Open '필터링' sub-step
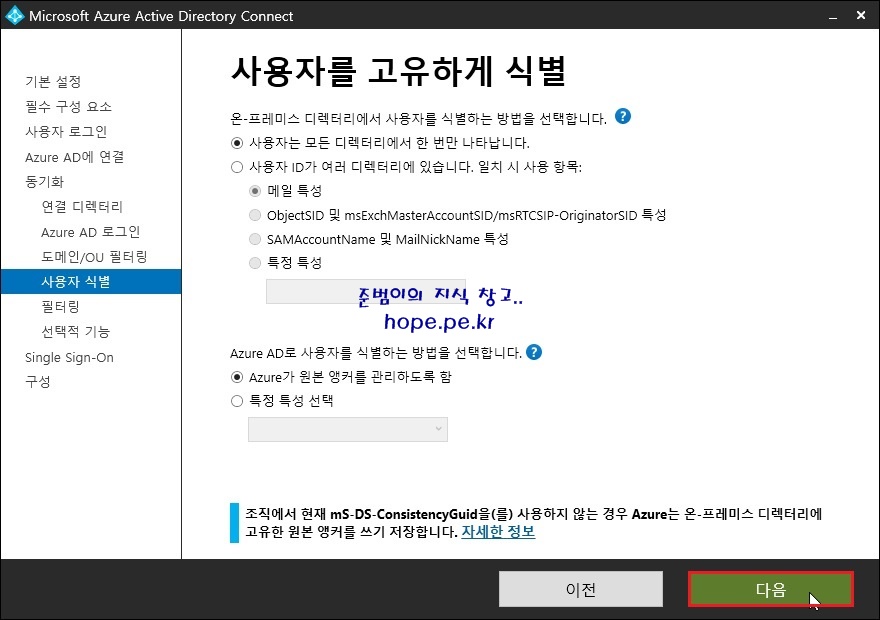This screenshot has height=620, width=880. [x=61, y=307]
